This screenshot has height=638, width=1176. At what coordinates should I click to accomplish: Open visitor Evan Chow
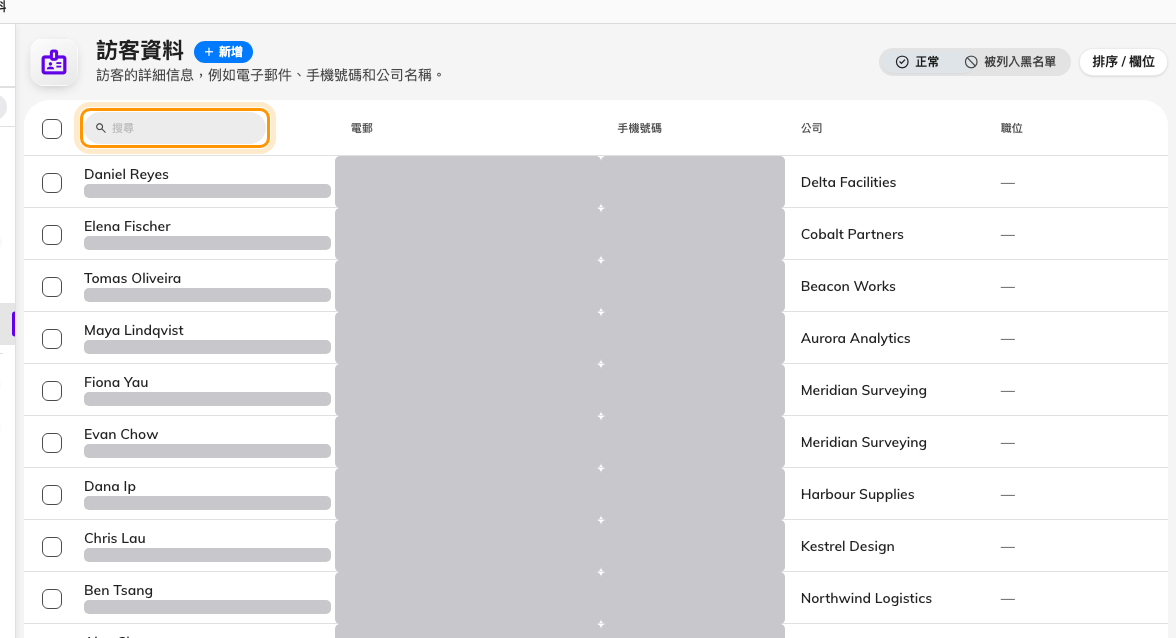[121, 434]
